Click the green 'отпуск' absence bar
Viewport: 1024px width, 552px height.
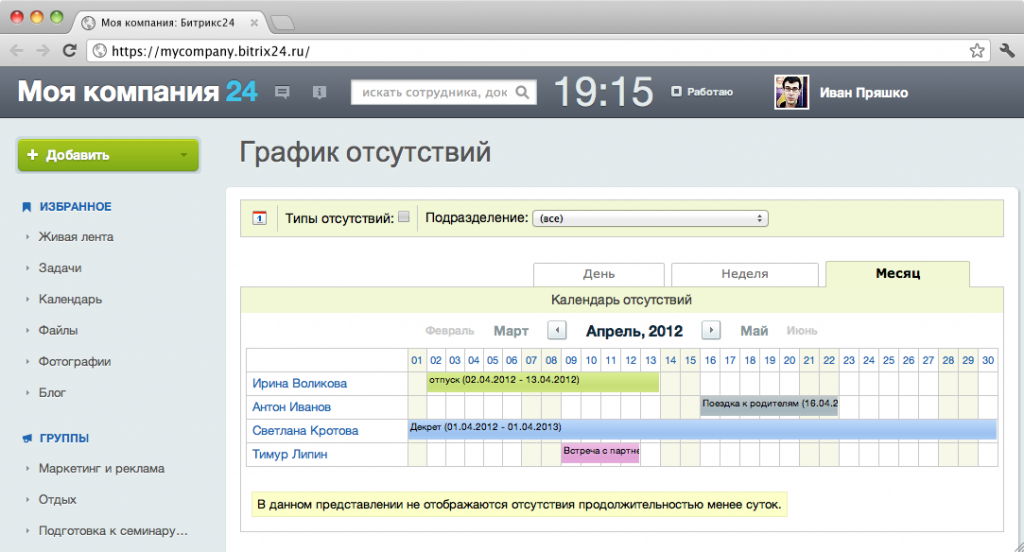click(542, 381)
